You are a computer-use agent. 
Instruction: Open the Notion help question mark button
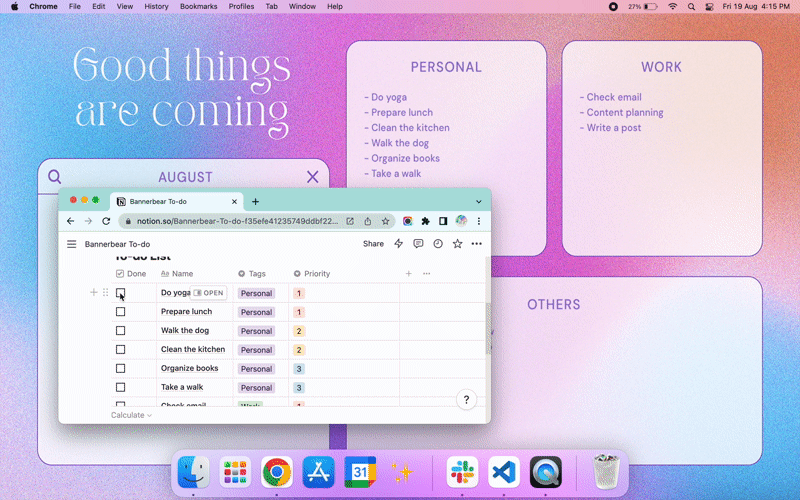coord(466,399)
